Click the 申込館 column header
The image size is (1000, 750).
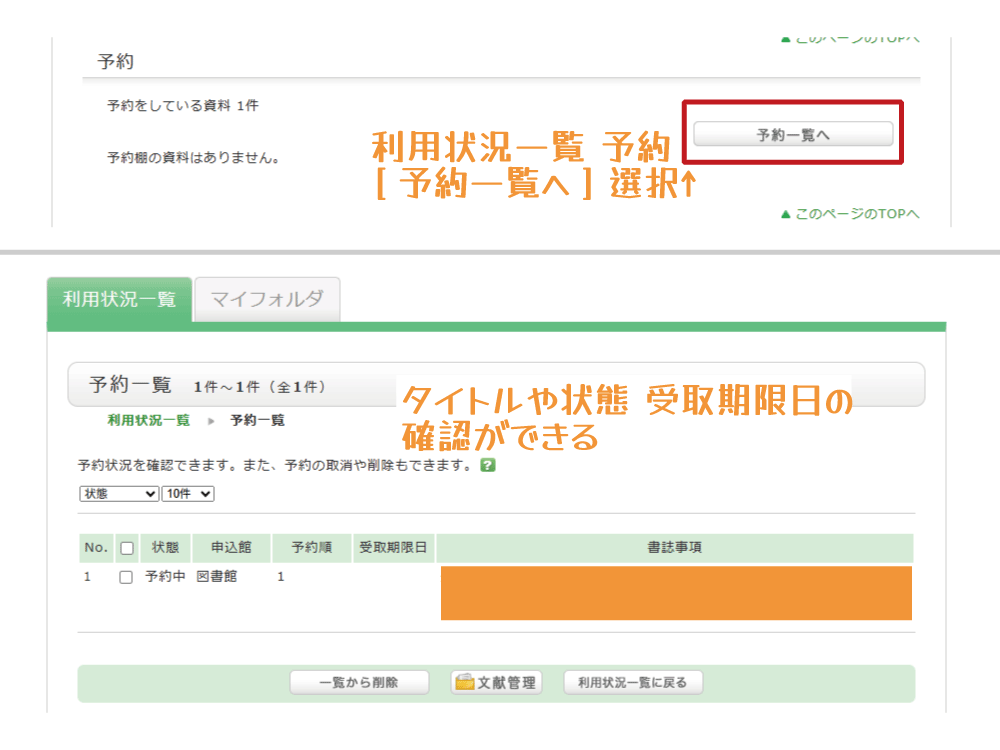[x=231, y=548]
